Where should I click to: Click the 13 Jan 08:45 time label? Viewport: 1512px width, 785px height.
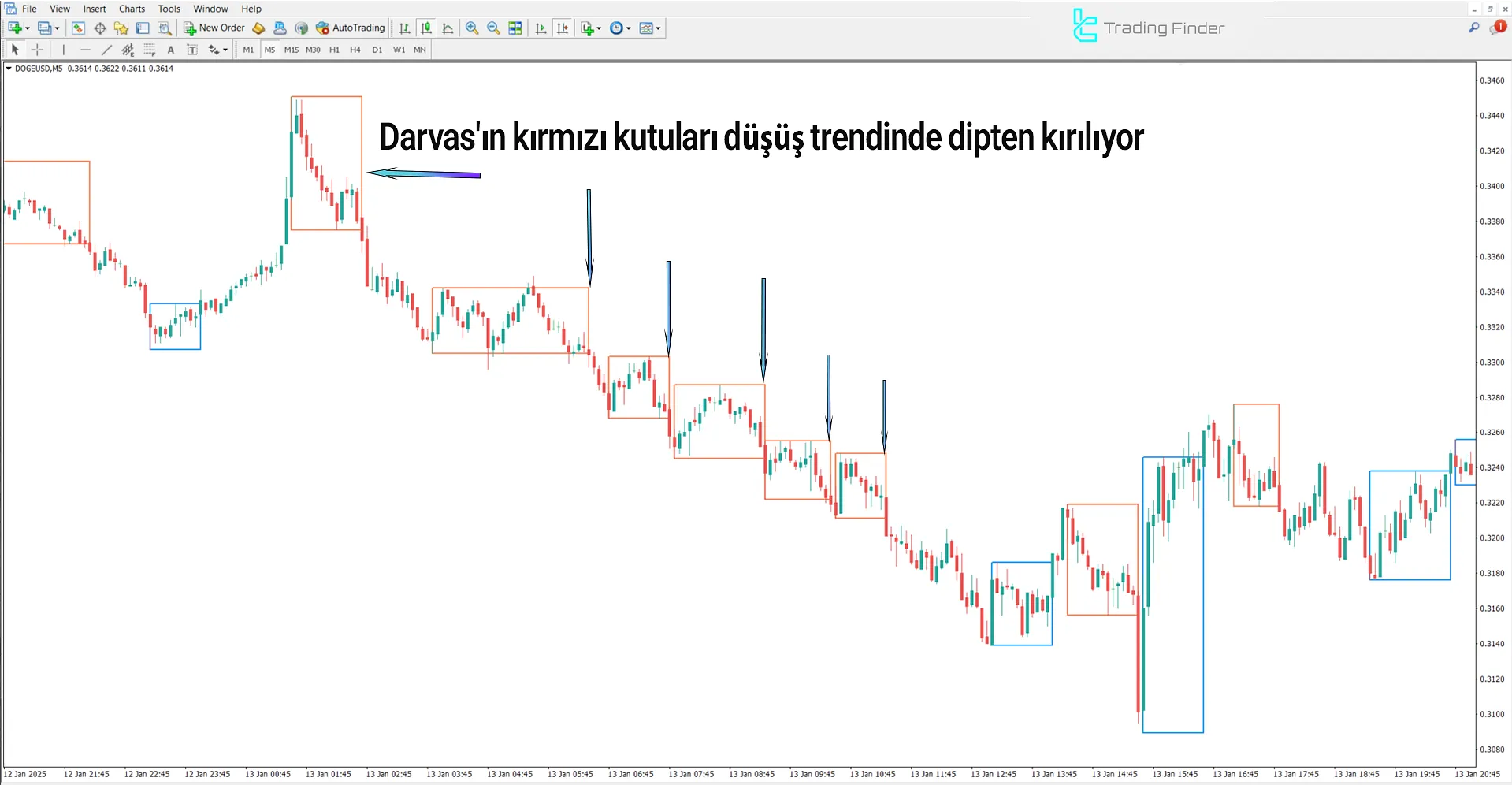(x=752, y=774)
